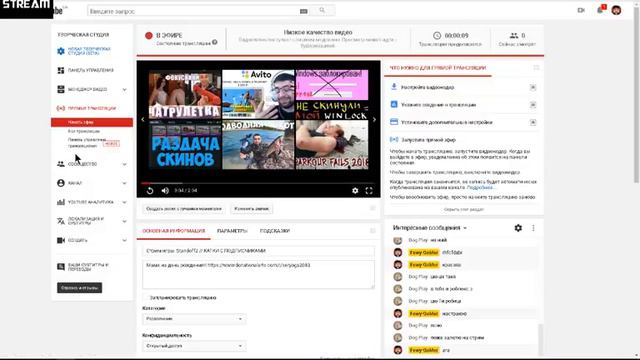
Task: Show next suggested videos with right arrow
Action: pyautogui.click(x=374, y=120)
